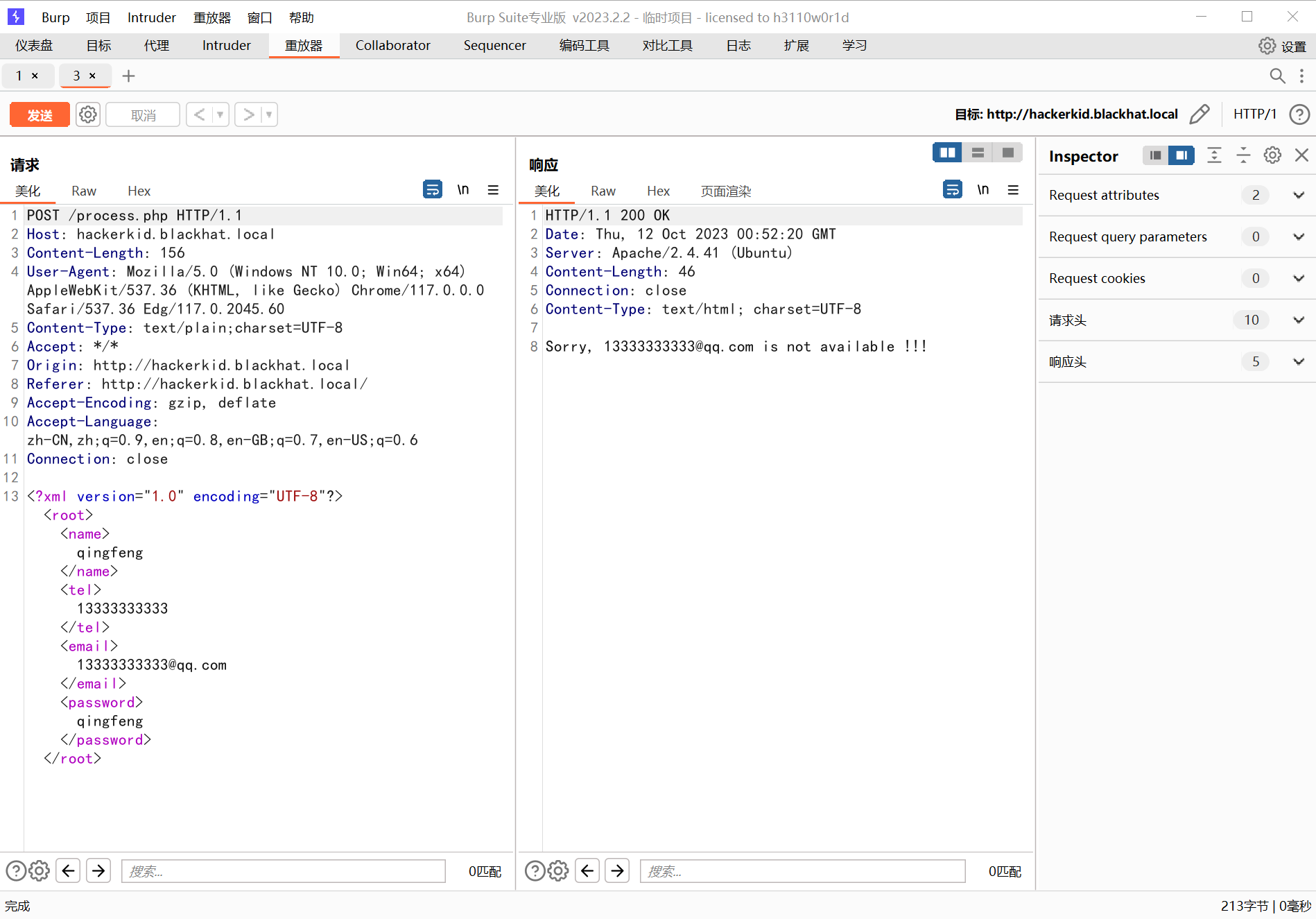
Task: Close Repeater tab 3
Action: [92, 76]
